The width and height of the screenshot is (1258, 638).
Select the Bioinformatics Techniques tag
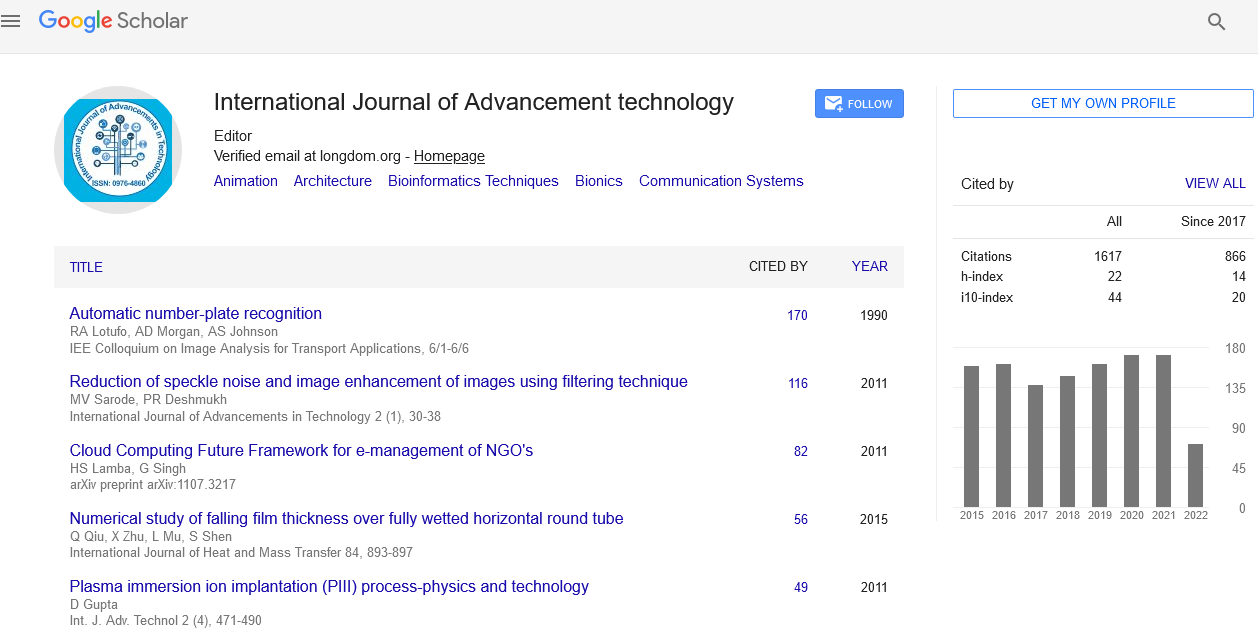[473, 181]
